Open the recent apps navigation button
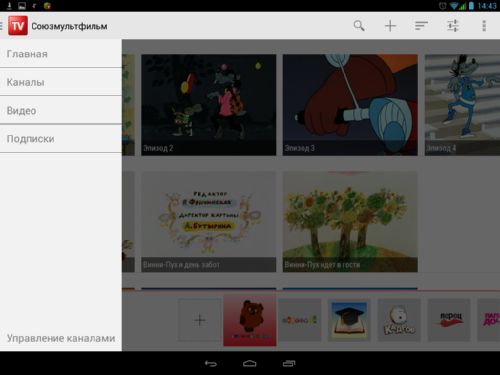The height and width of the screenshot is (375, 500). click(289, 363)
